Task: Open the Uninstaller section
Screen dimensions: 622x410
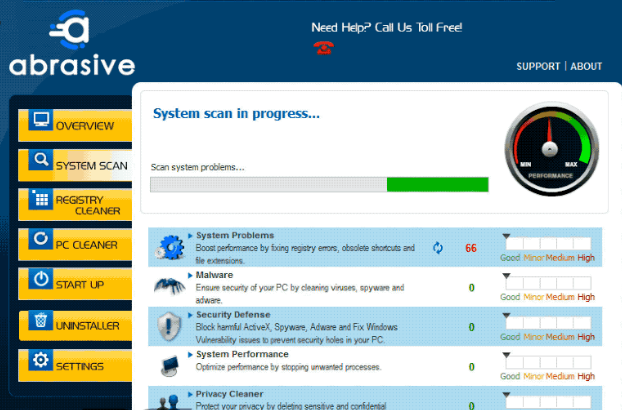Action: pos(75,326)
